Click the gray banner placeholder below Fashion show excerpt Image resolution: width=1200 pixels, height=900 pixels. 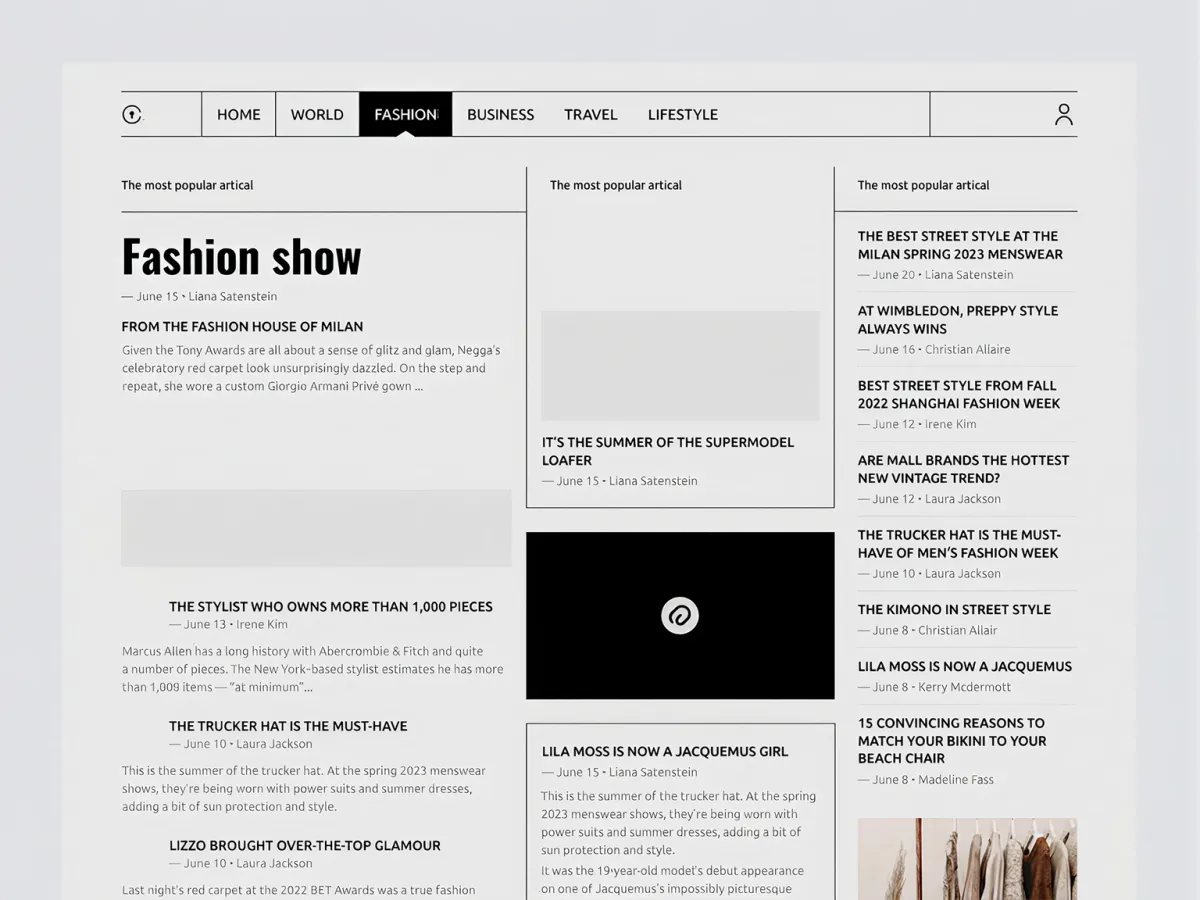(x=316, y=528)
